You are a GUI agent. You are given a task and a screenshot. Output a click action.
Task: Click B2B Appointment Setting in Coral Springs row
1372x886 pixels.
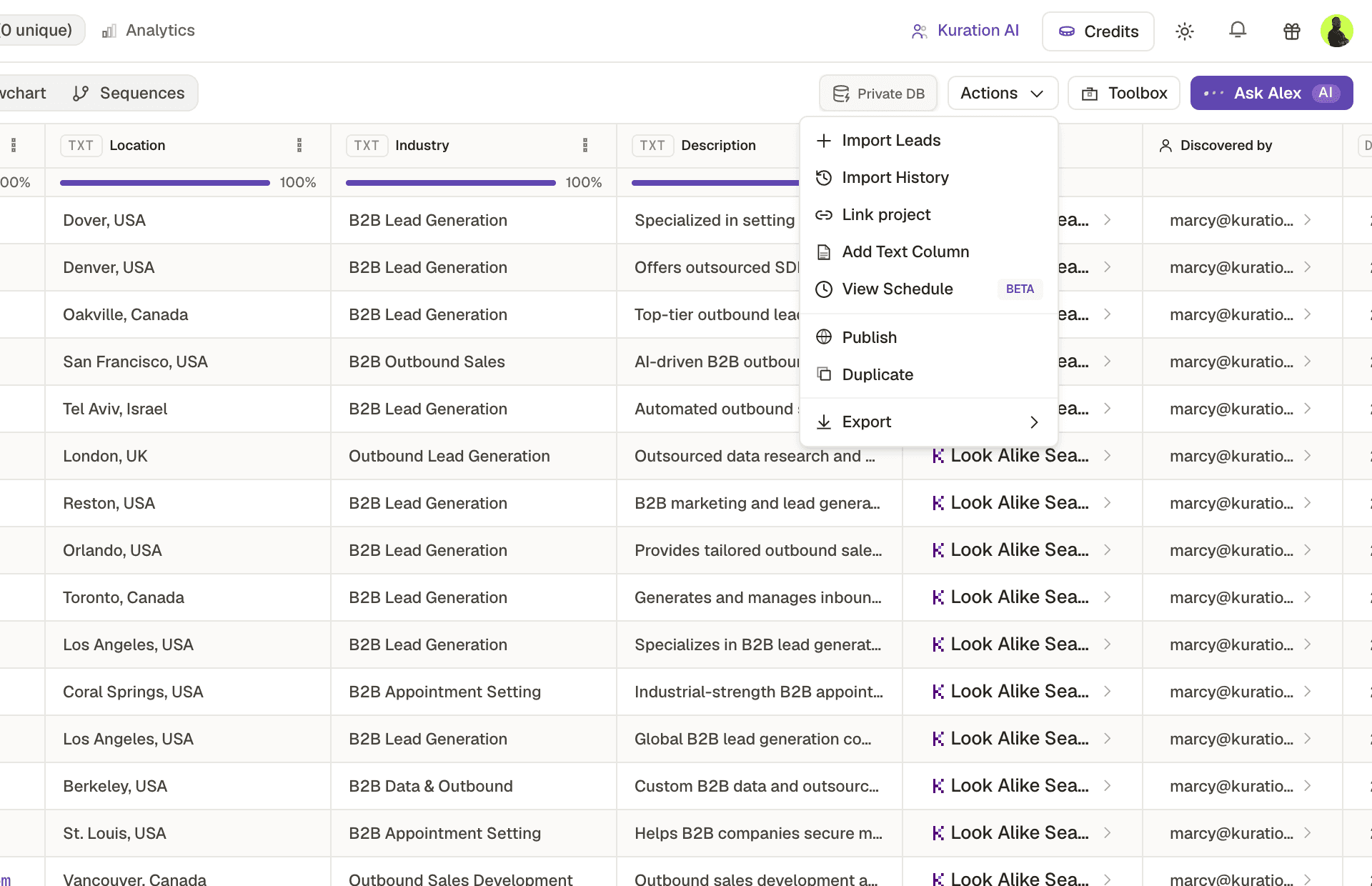(x=474, y=692)
